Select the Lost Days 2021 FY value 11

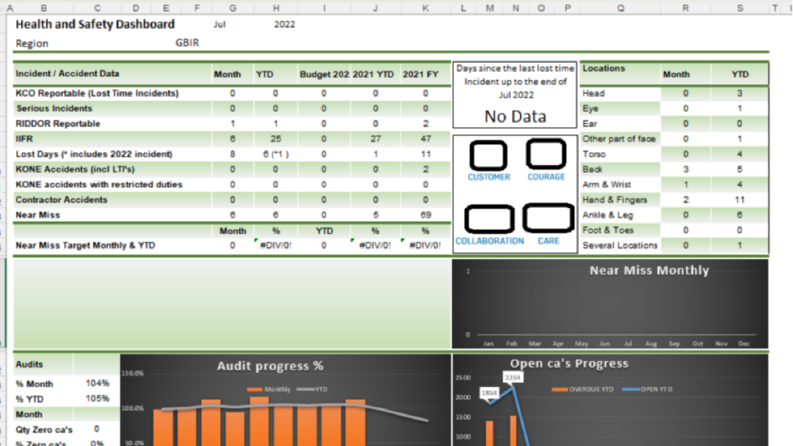pos(425,154)
